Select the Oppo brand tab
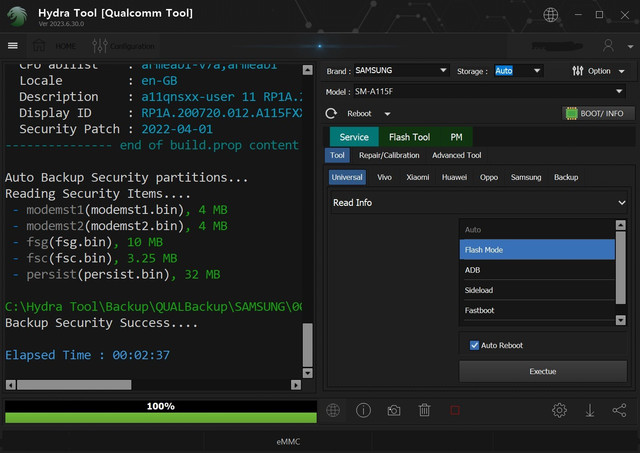This screenshot has height=453, width=640. pos(489,177)
